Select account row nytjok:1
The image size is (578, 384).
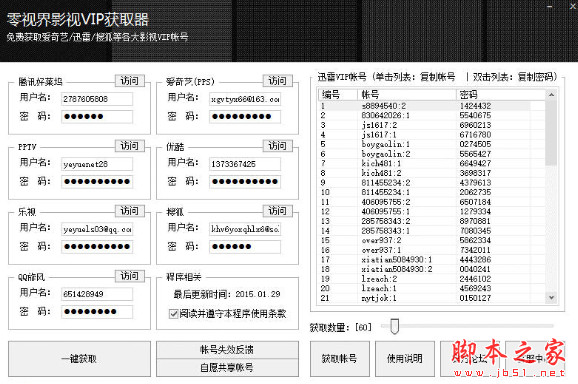pos(431,298)
